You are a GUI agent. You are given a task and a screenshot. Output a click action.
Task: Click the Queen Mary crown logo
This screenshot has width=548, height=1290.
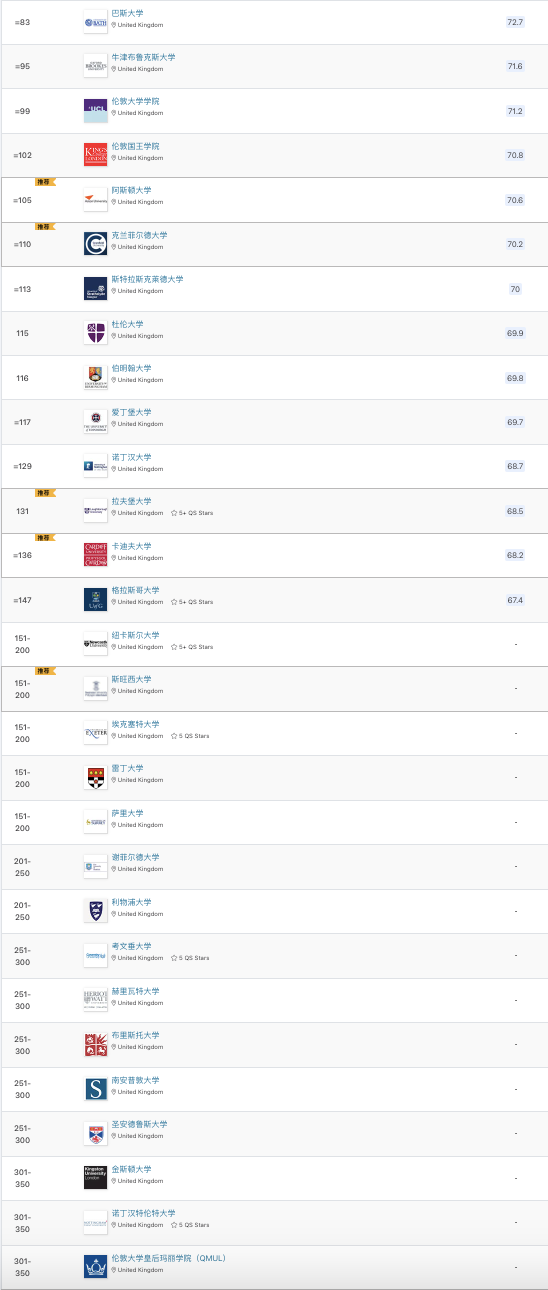(95, 1266)
